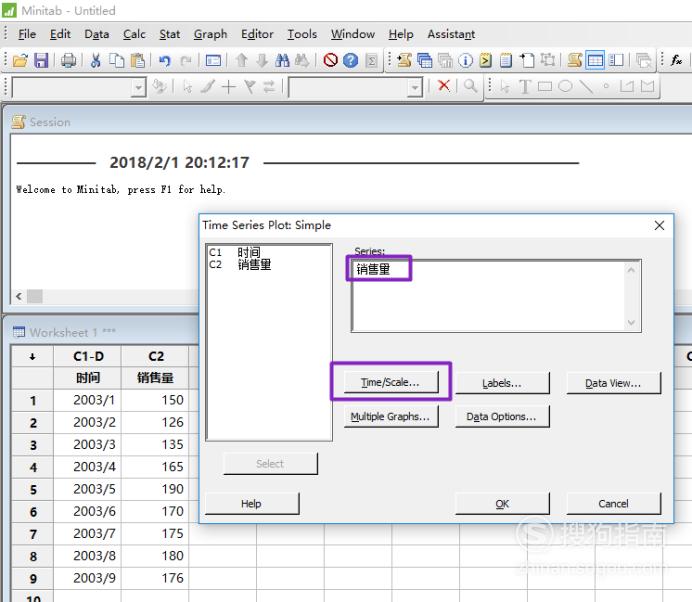Click the Time/Scale... button
The width and height of the screenshot is (692, 602).
[391, 382]
